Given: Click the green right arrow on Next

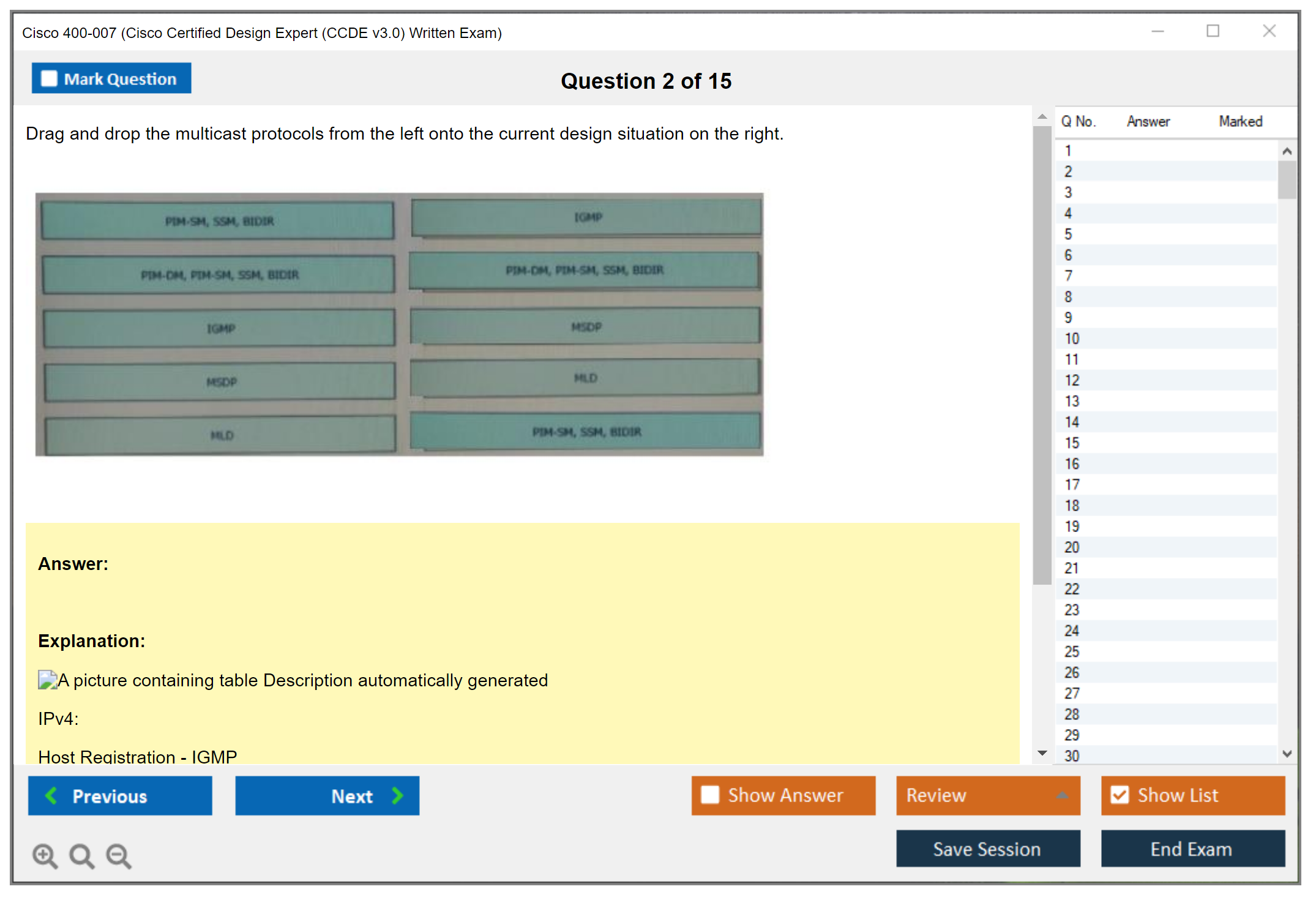Looking at the screenshot, I should [x=397, y=795].
